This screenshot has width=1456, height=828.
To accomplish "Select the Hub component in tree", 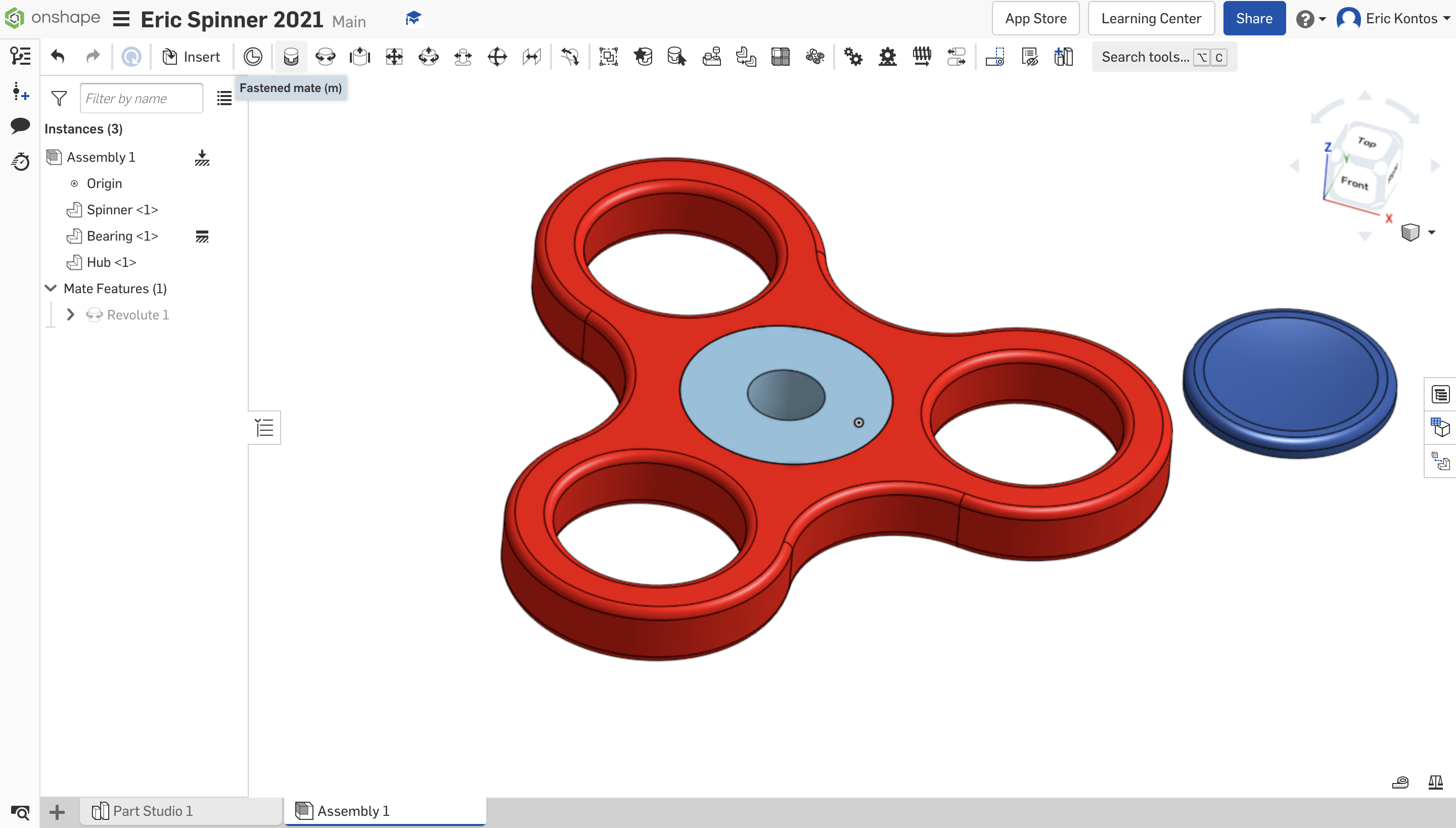I will (x=110, y=262).
